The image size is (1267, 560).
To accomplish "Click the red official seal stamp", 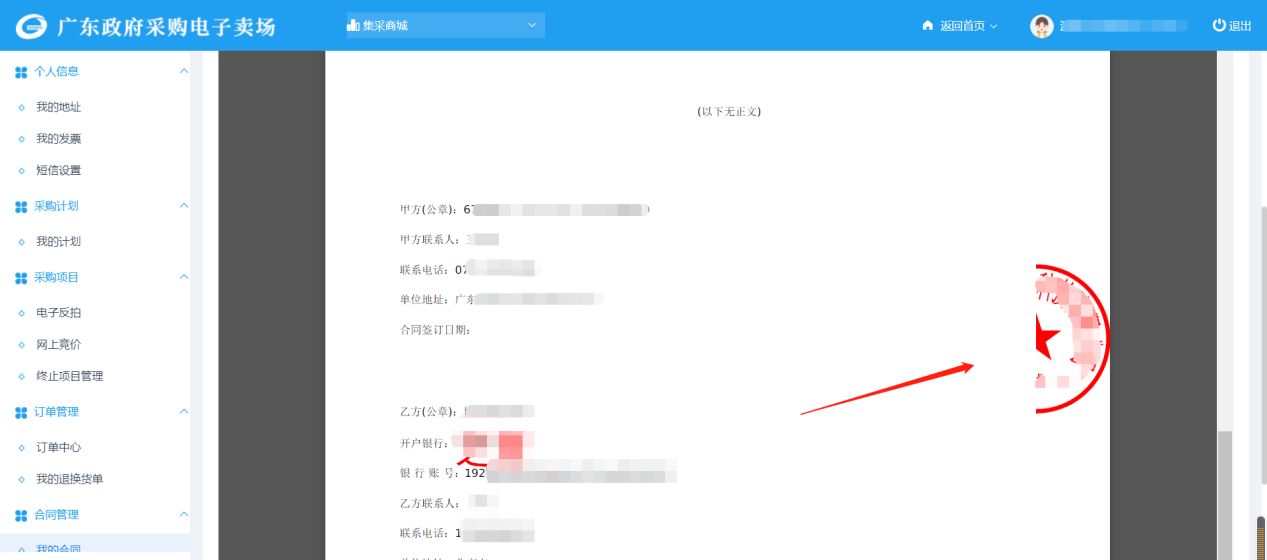I will click(x=1072, y=339).
